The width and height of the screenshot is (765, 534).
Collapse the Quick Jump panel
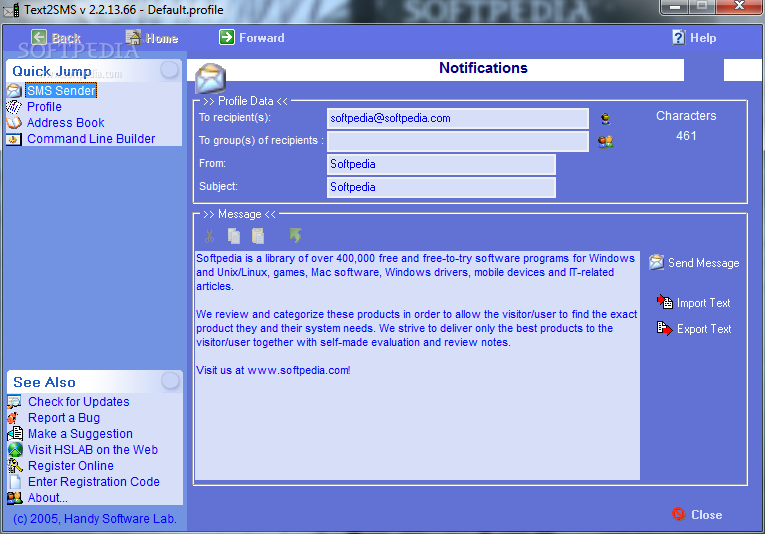point(169,70)
